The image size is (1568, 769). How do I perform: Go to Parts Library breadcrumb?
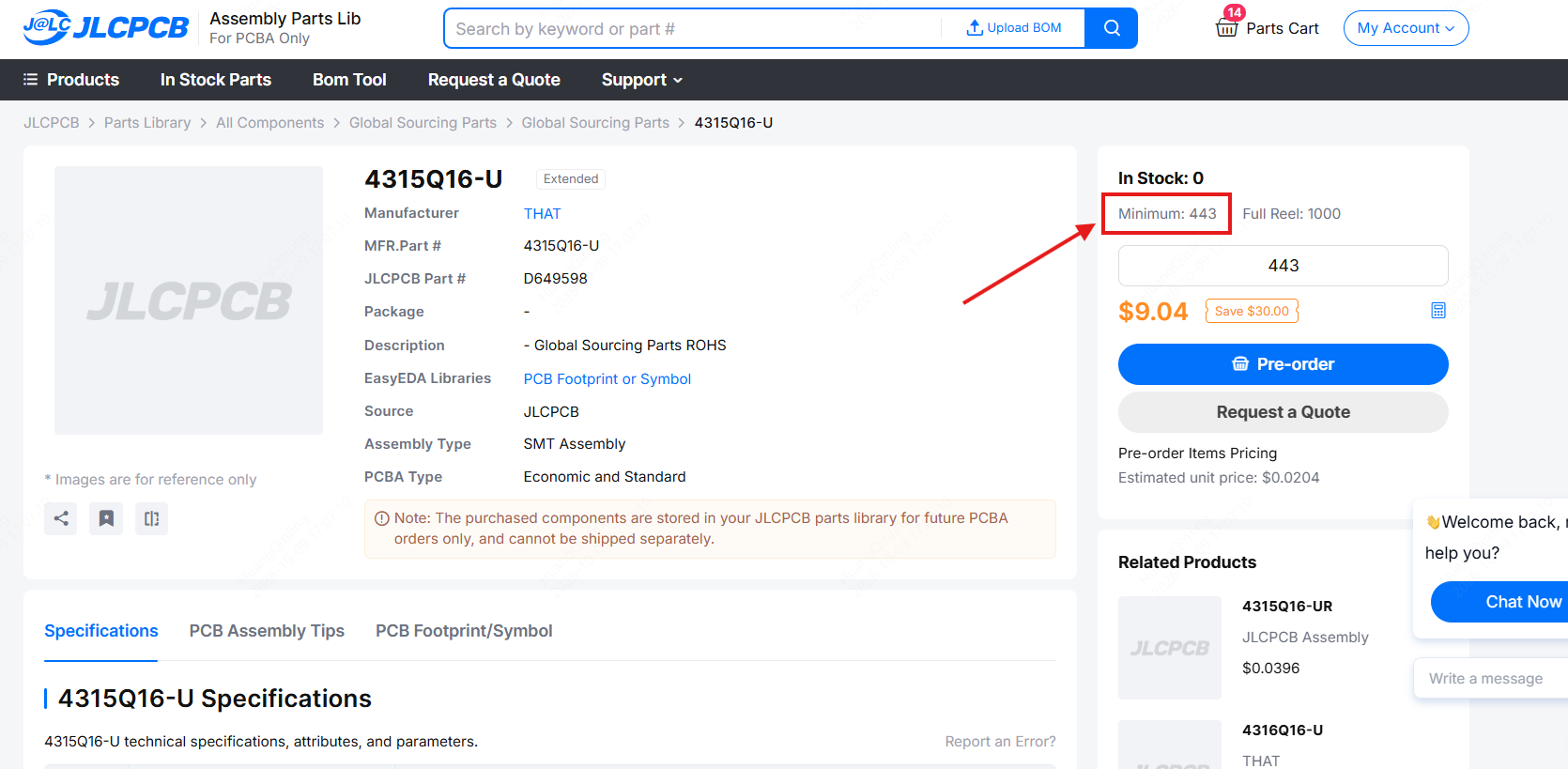tap(147, 123)
